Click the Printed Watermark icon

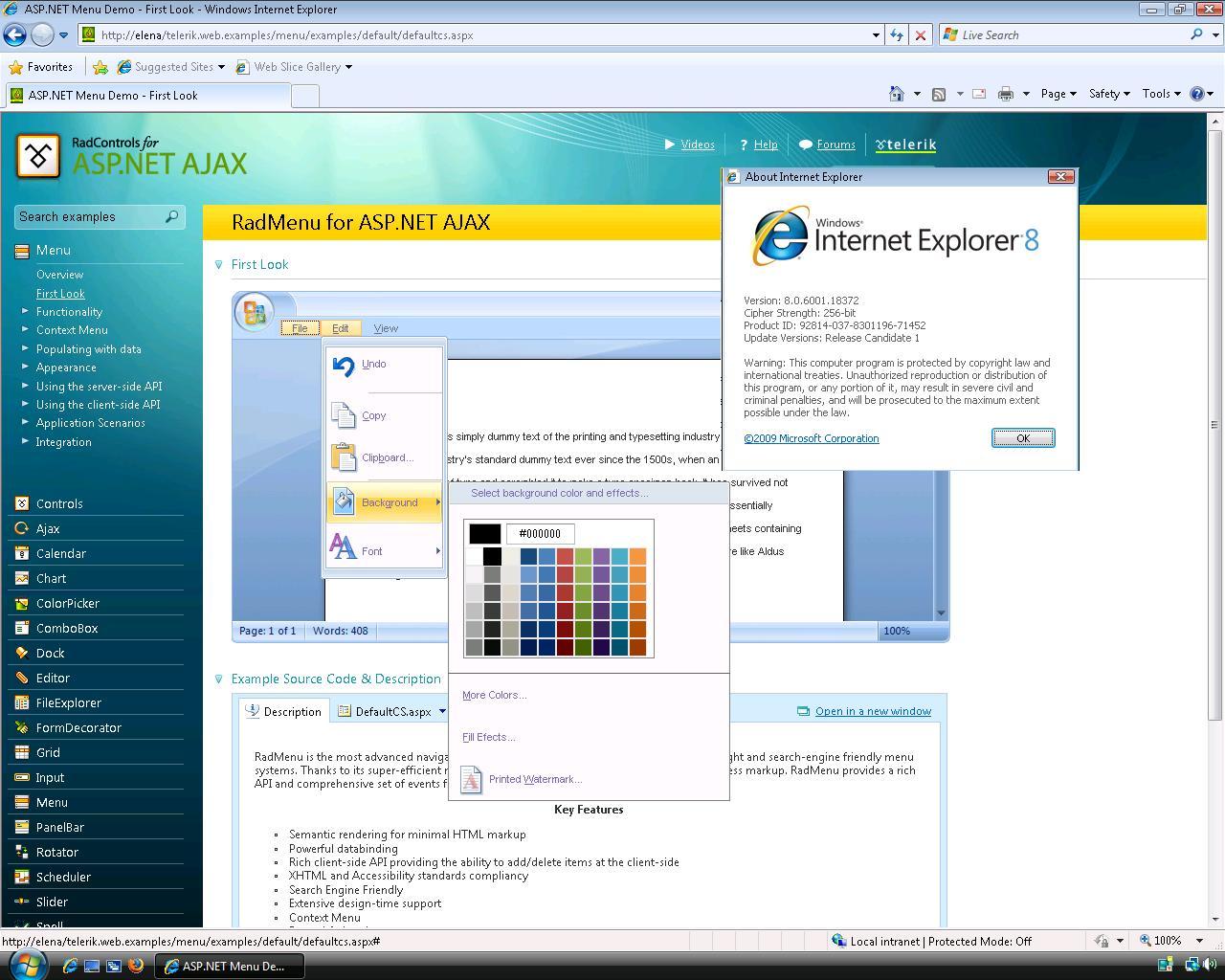pyautogui.click(x=471, y=780)
